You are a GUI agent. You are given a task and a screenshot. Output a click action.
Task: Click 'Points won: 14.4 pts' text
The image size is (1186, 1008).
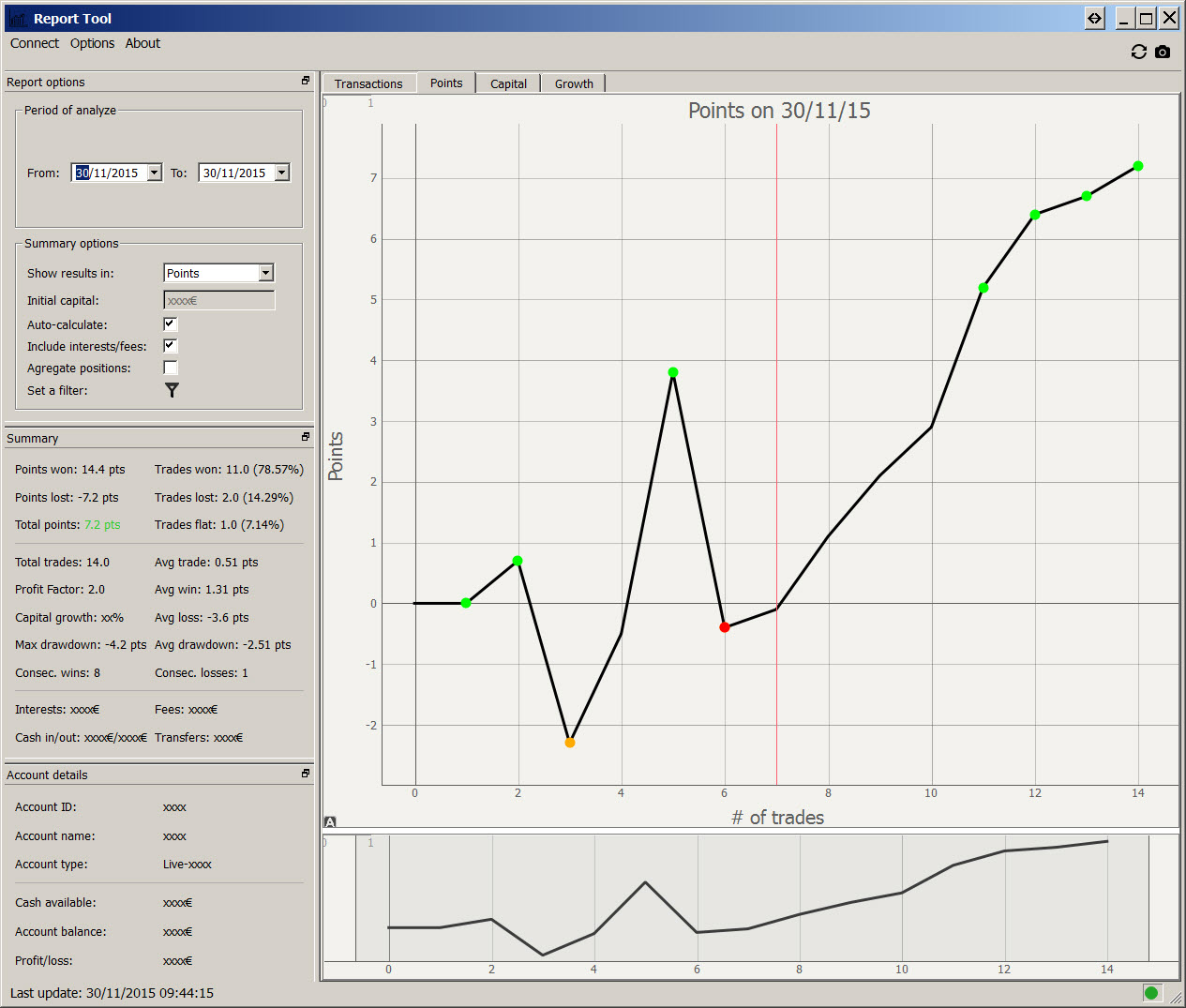[70, 470]
